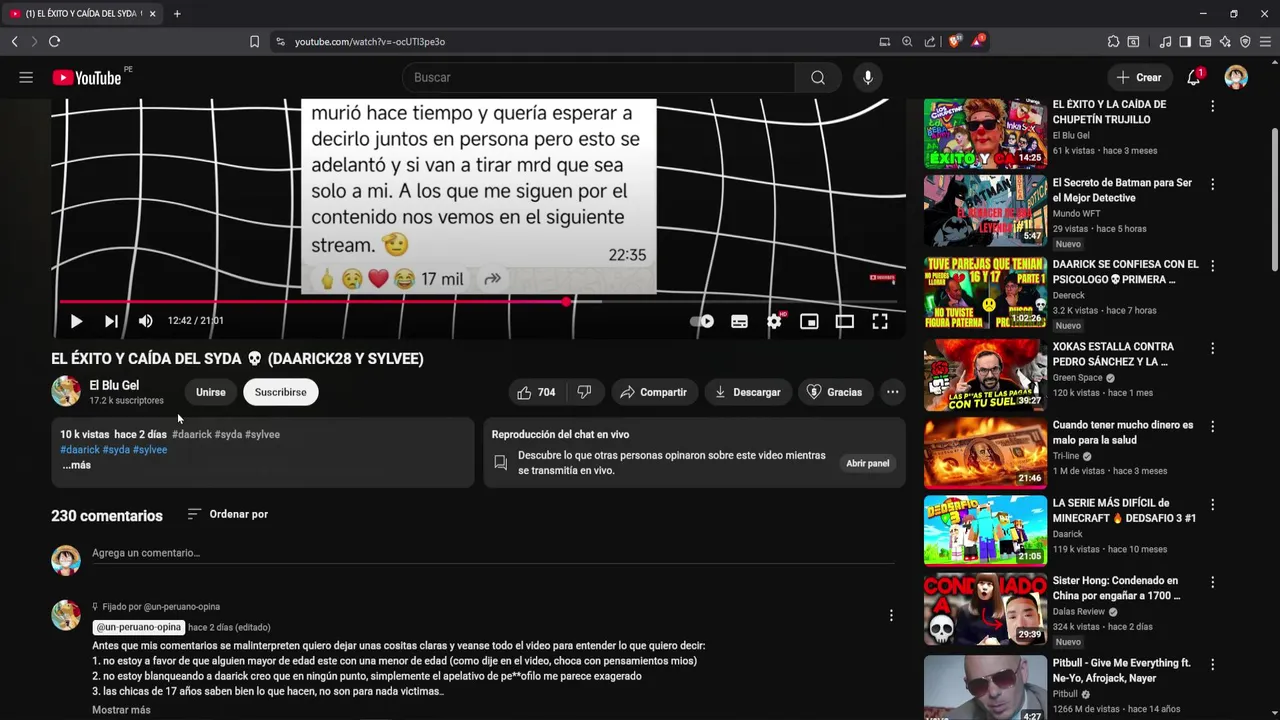Toggle the browser sidebar panel icon
Viewport: 1280px width, 720px height.
click(x=1185, y=41)
